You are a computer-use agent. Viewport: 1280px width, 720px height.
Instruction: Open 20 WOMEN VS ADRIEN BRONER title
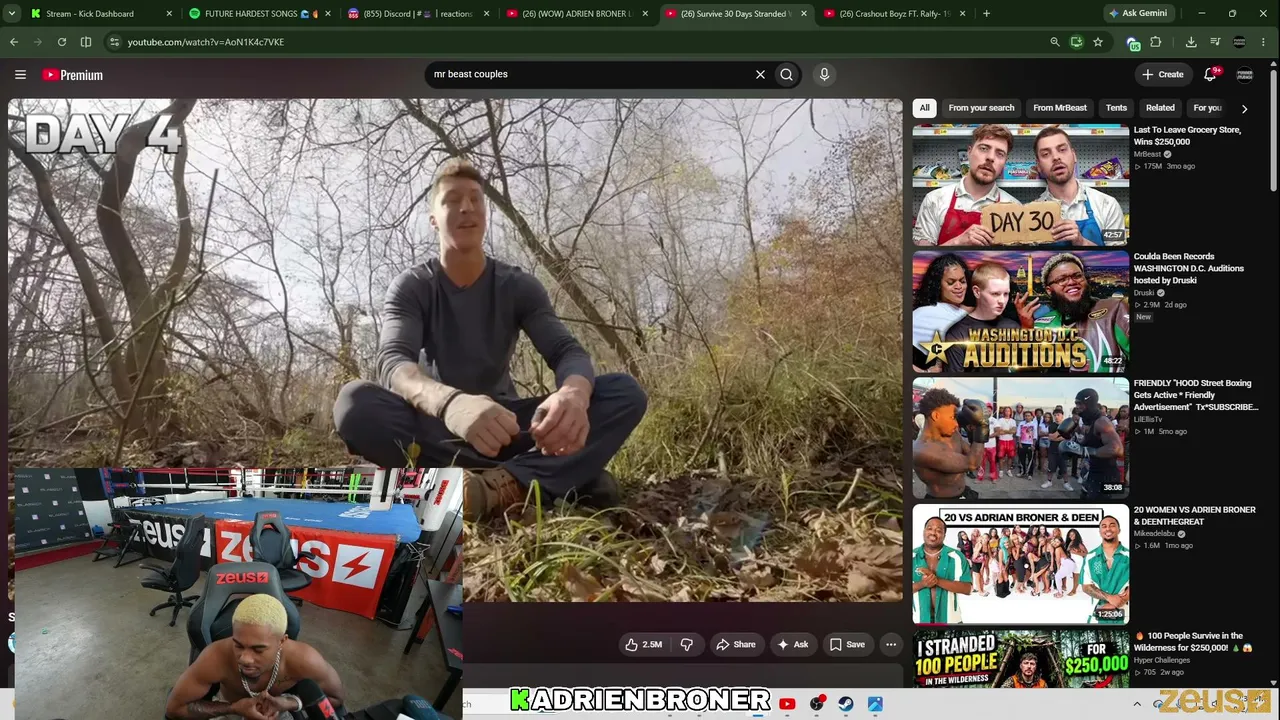coord(1194,516)
